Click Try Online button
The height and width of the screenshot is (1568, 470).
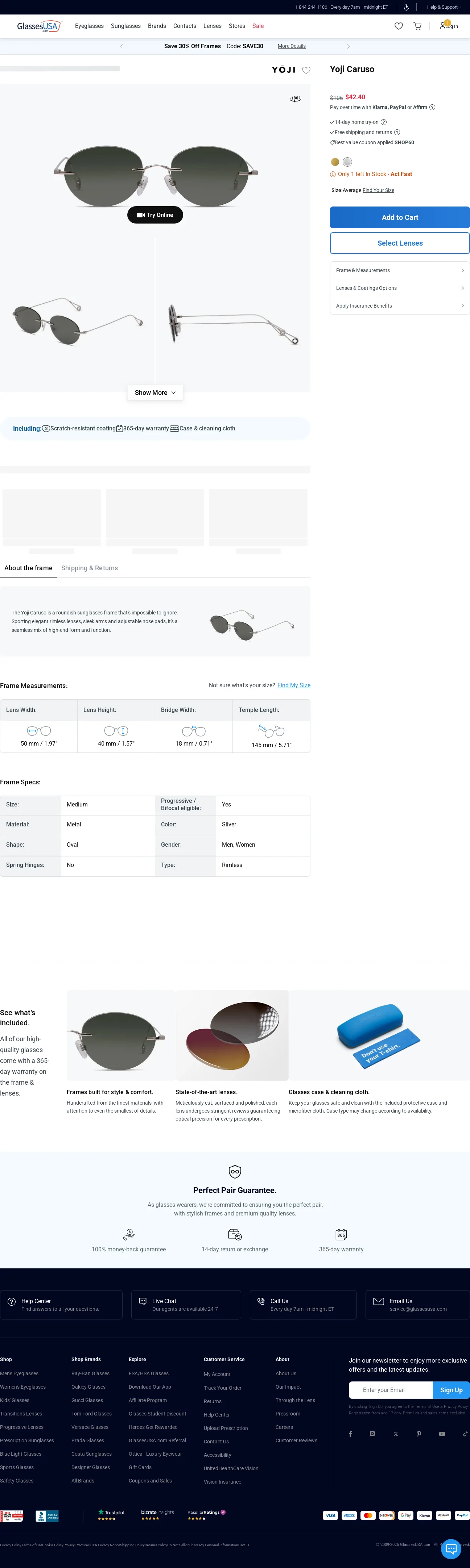155,215
